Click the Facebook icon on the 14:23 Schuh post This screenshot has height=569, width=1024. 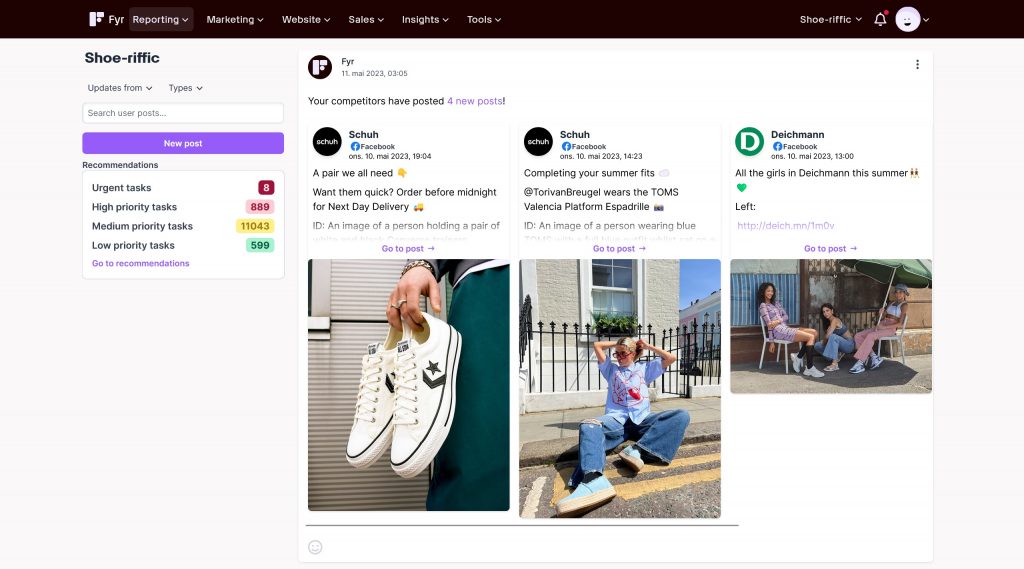(x=566, y=146)
